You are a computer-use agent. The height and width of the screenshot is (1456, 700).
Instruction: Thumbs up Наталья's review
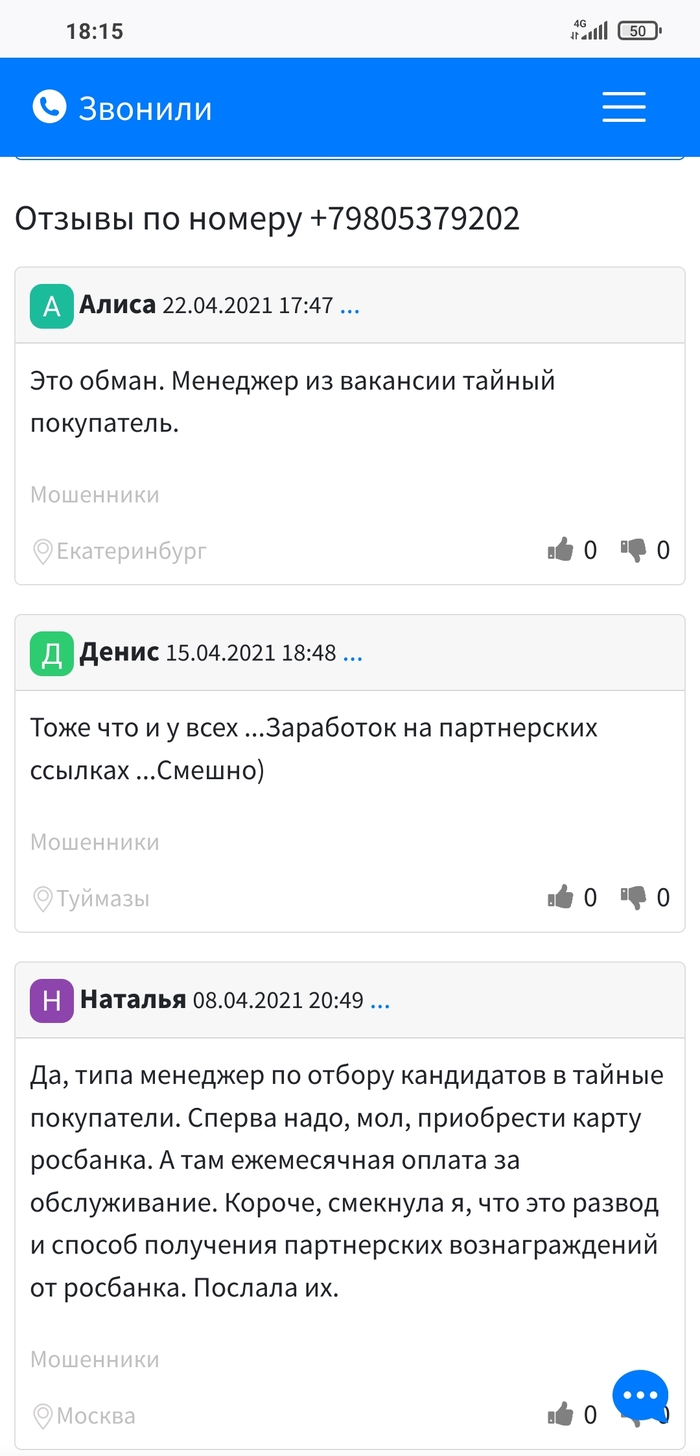click(x=560, y=1414)
